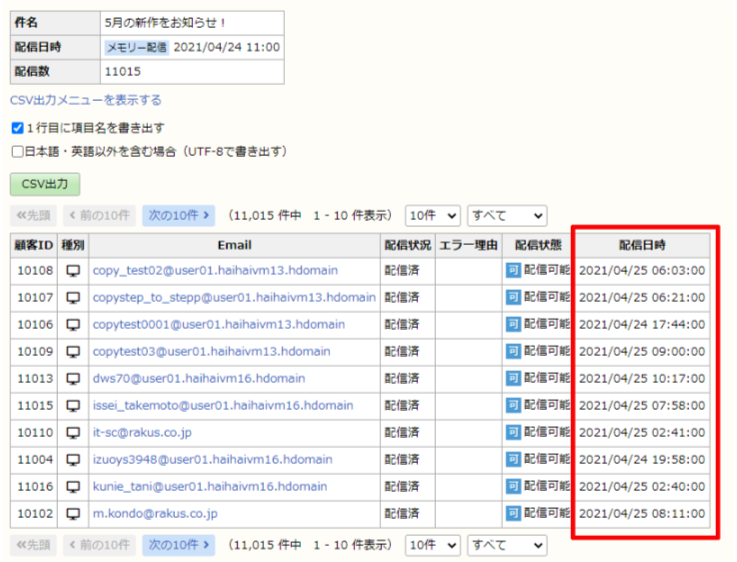
Task: Click CSV出力メニューを表示する link
Action: click(x=86, y=100)
